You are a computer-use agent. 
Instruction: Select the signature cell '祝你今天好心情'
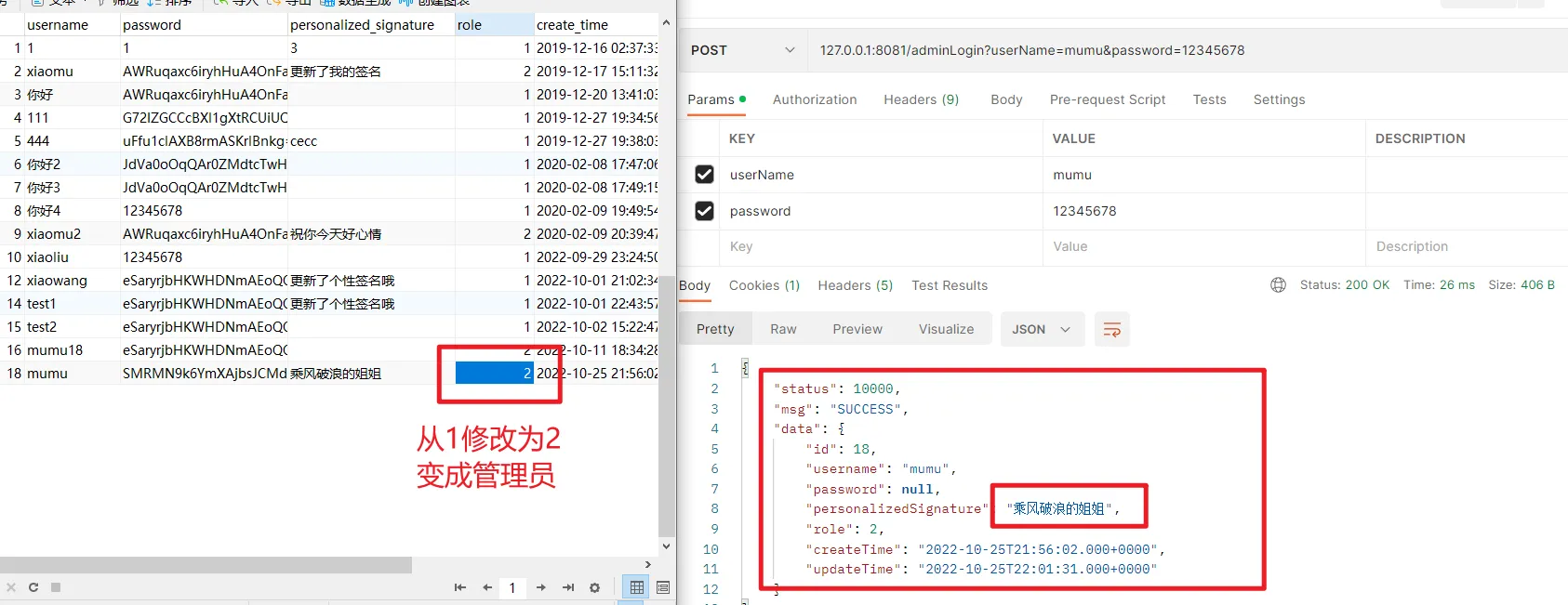[x=371, y=234]
